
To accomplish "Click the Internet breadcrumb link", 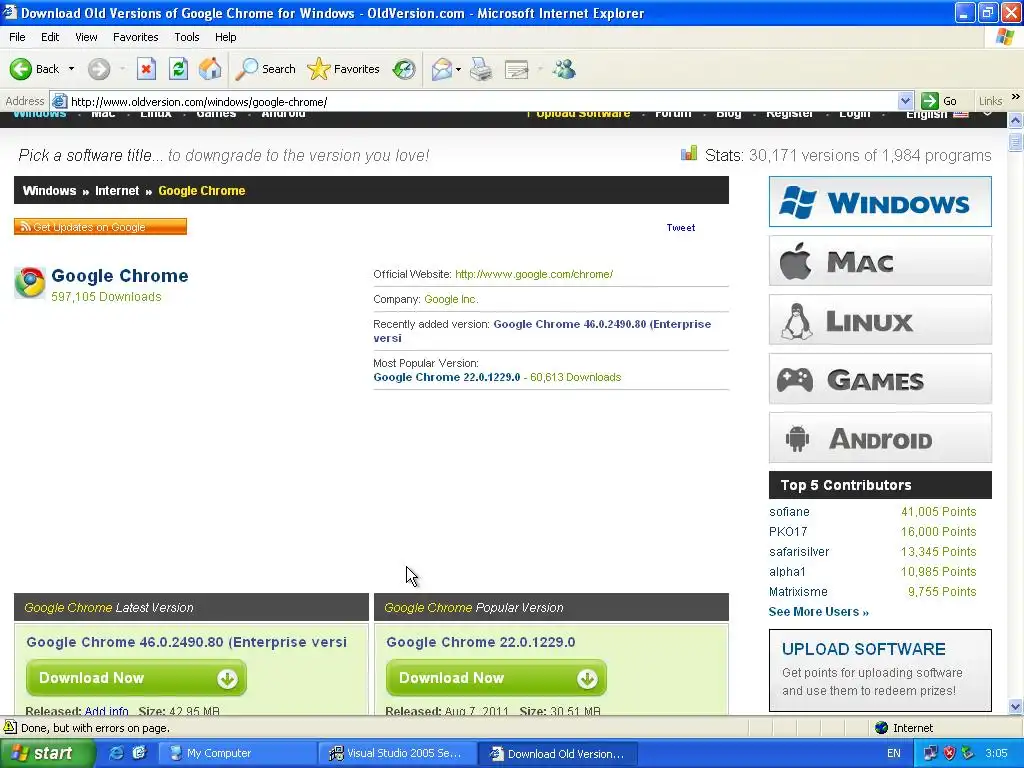I will (117, 191).
